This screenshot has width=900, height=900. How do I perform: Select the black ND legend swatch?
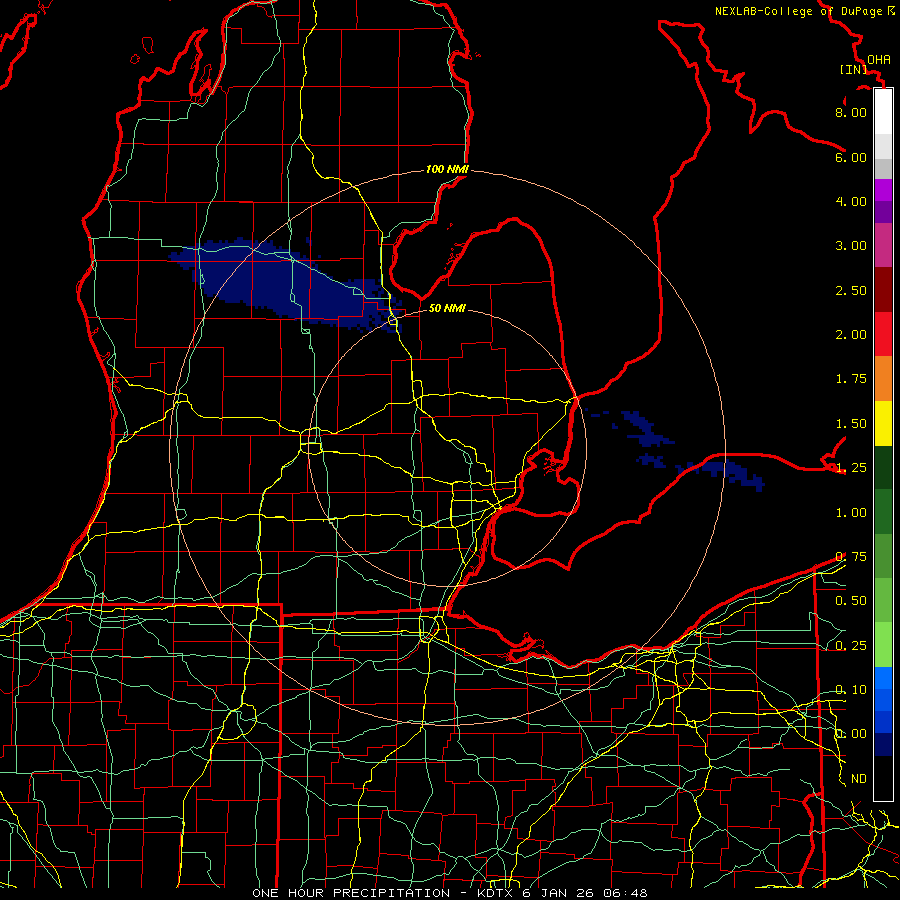(x=883, y=778)
